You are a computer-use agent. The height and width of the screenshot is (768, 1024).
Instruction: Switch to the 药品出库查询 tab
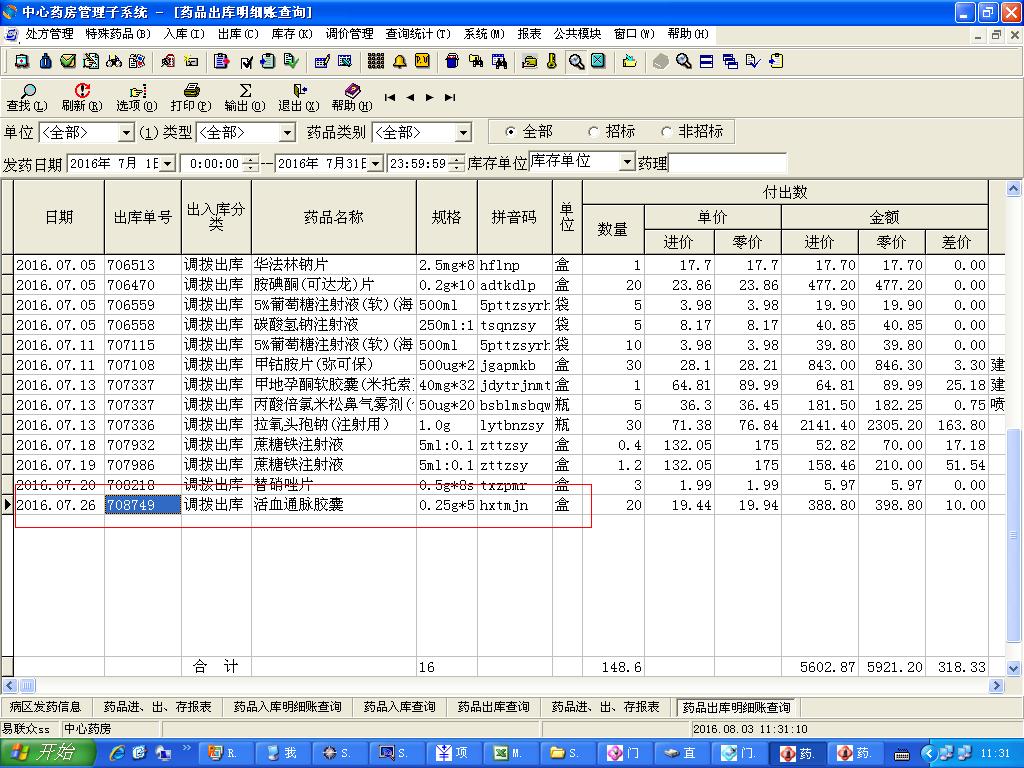tap(493, 707)
